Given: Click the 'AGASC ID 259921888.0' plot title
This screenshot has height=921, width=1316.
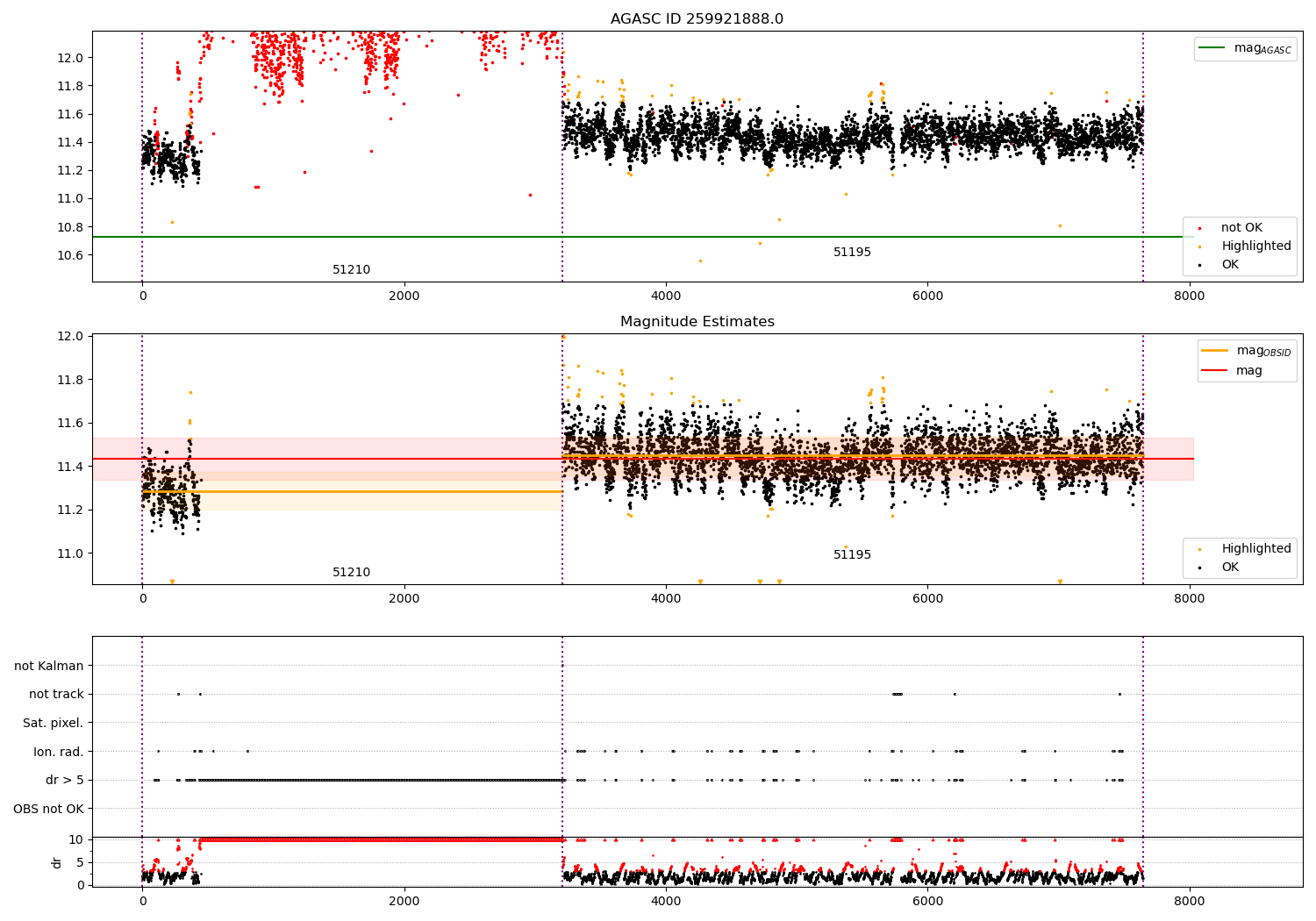Looking at the screenshot, I should coord(697,19).
